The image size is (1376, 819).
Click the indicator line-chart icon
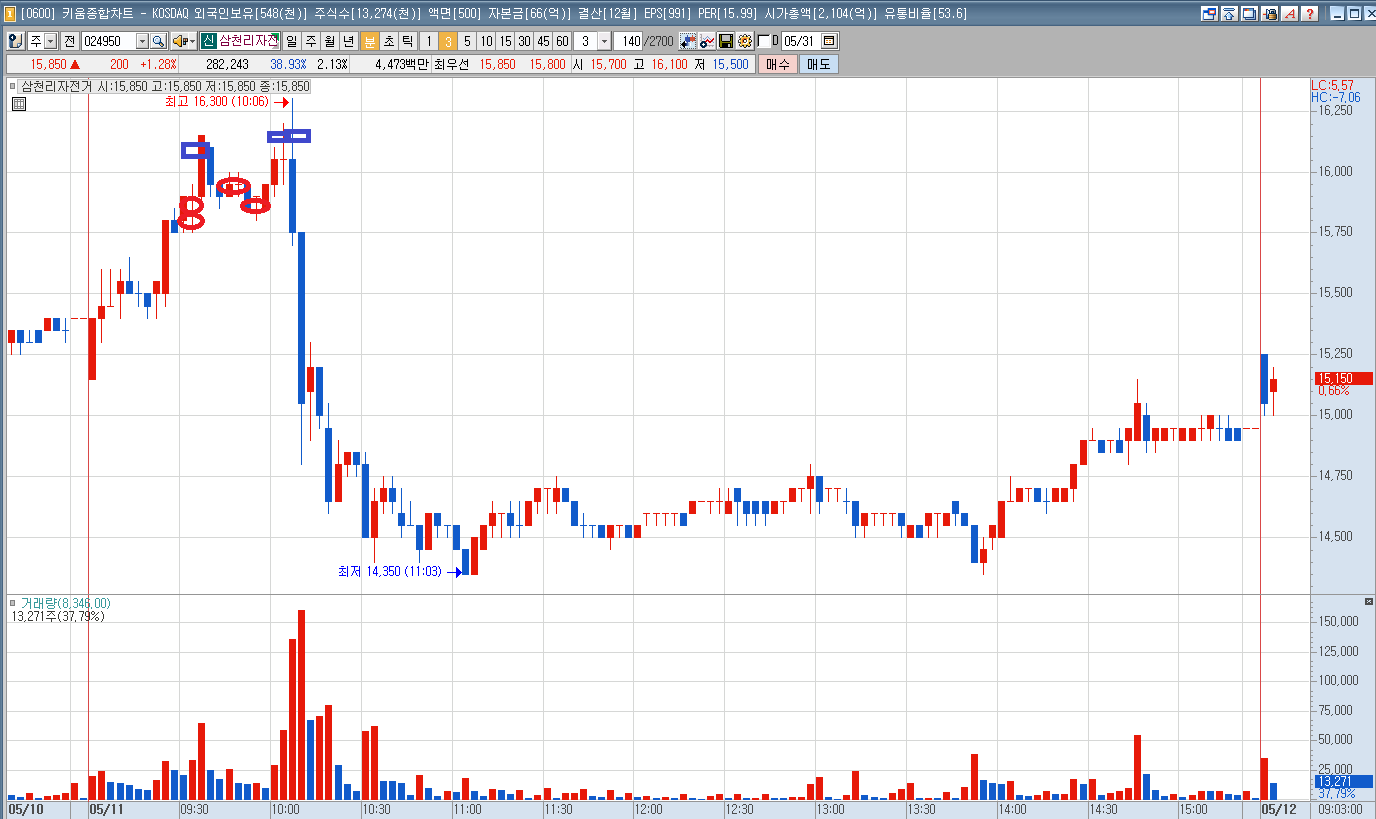point(707,41)
